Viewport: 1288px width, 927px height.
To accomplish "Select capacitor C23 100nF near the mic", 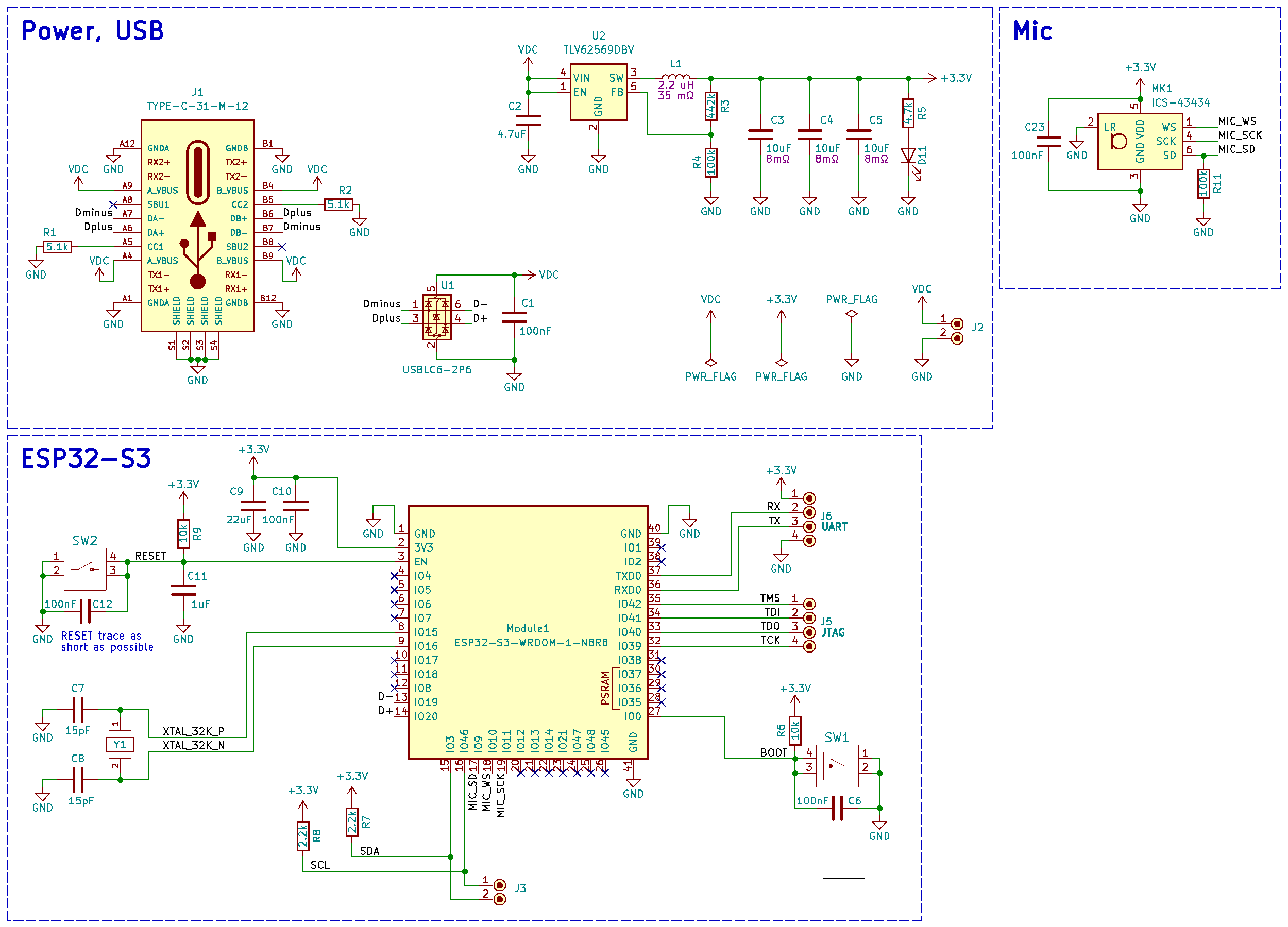I will point(1048,141).
